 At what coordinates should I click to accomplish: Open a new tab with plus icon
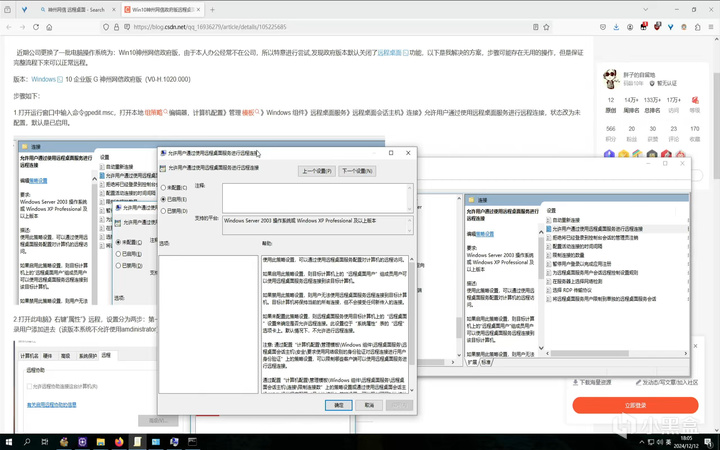(212, 9)
